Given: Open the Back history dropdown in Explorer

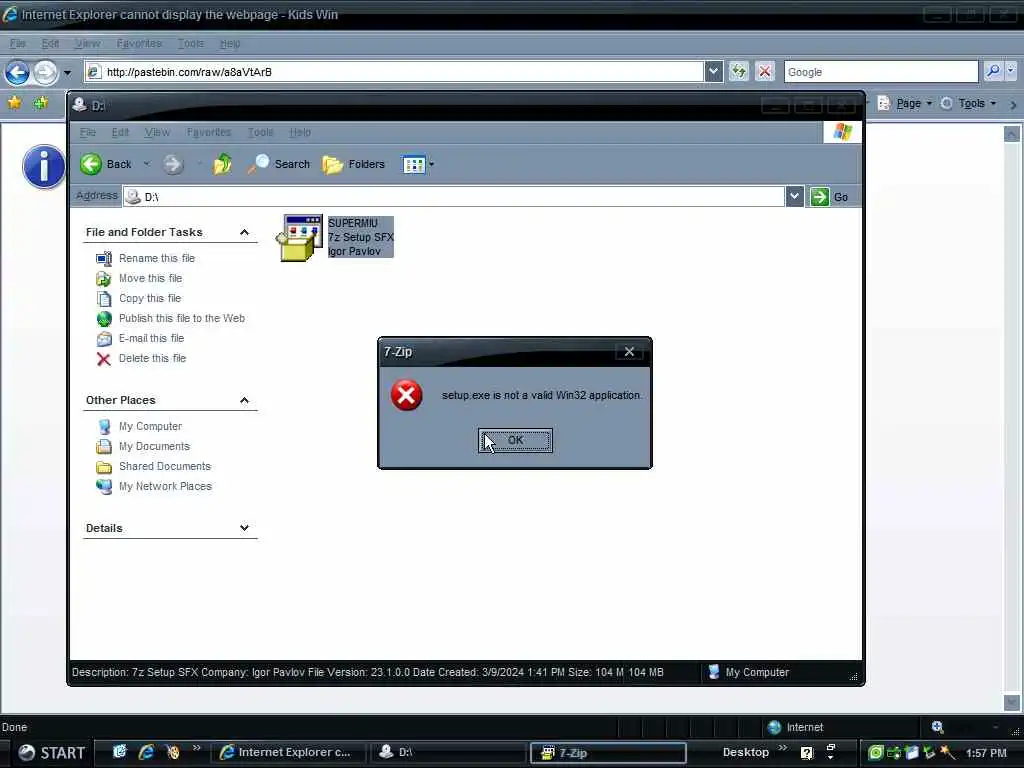Looking at the screenshot, I should pos(146,164).
